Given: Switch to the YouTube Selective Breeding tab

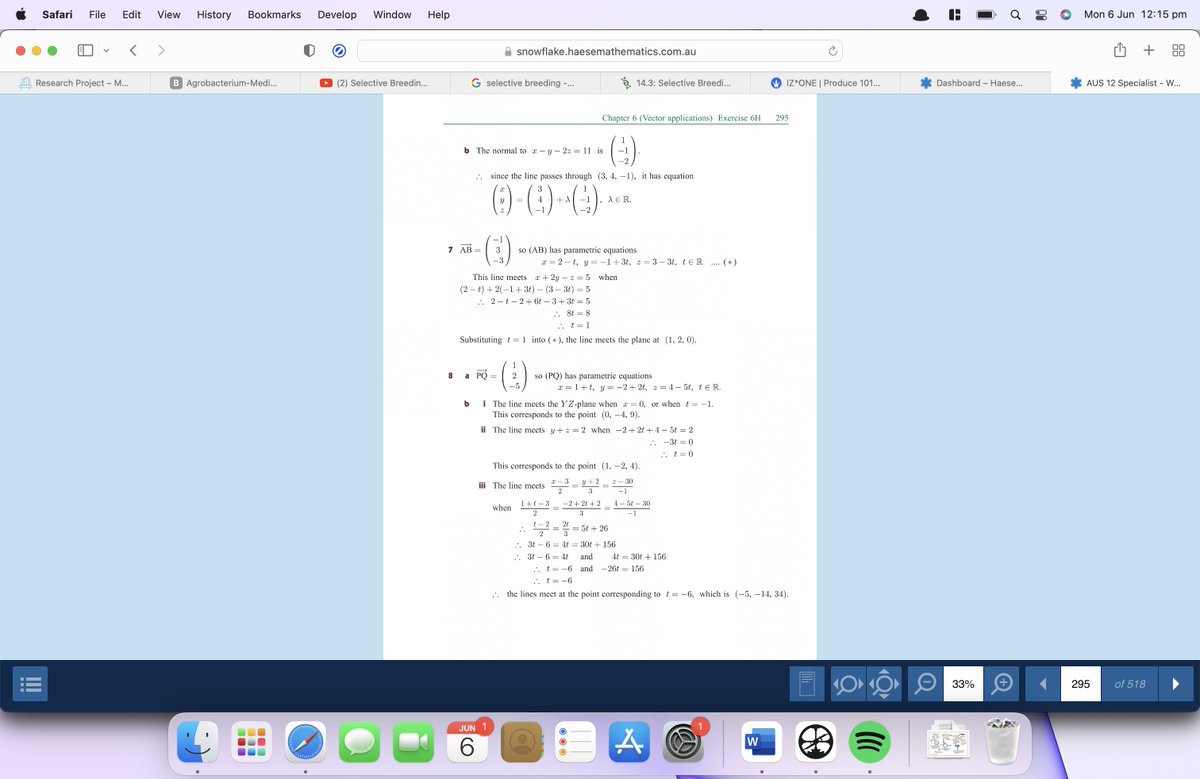Looking at the screenshot, I should point(375,83).
